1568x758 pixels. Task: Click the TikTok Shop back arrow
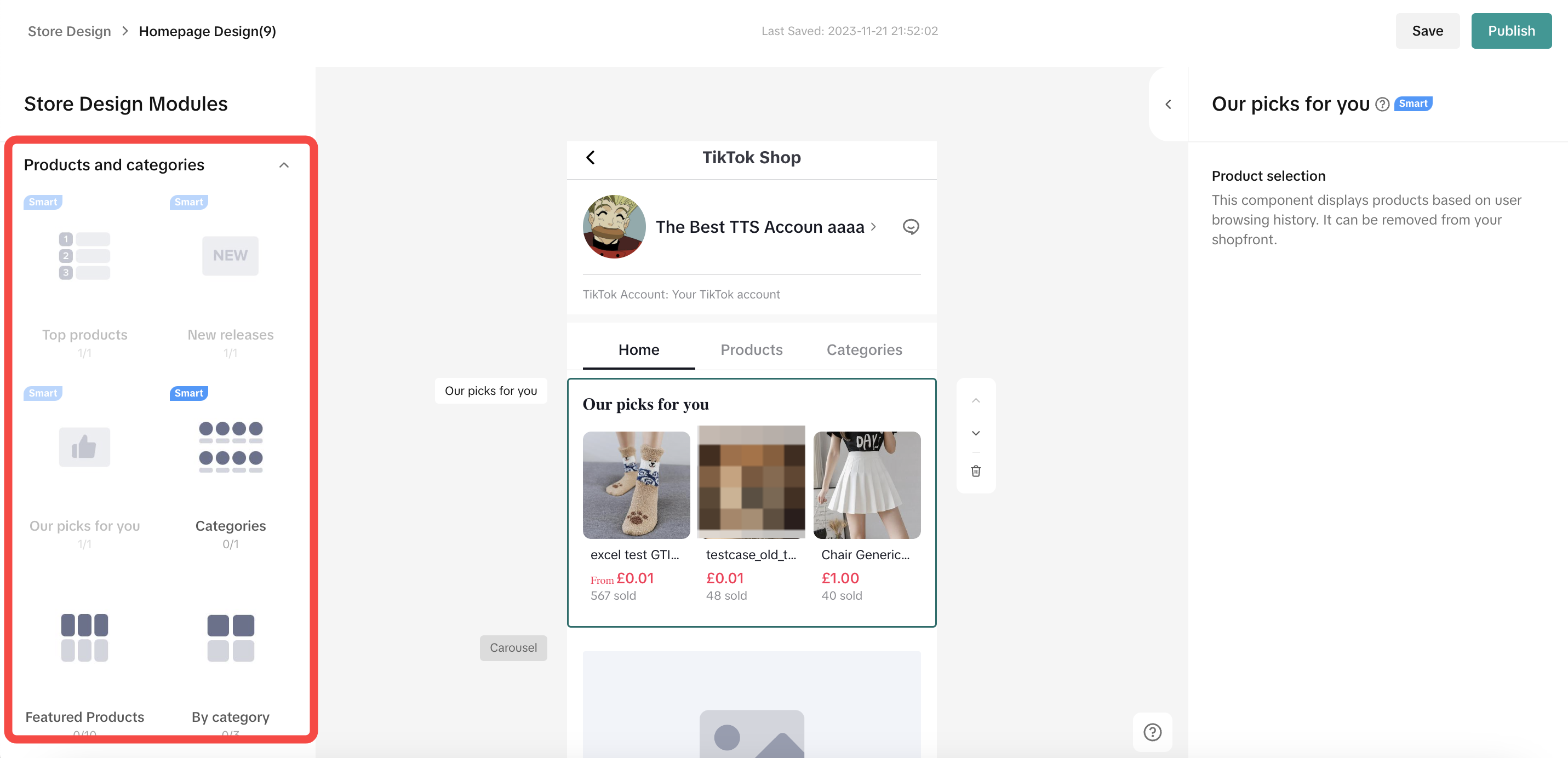point(591,158)
